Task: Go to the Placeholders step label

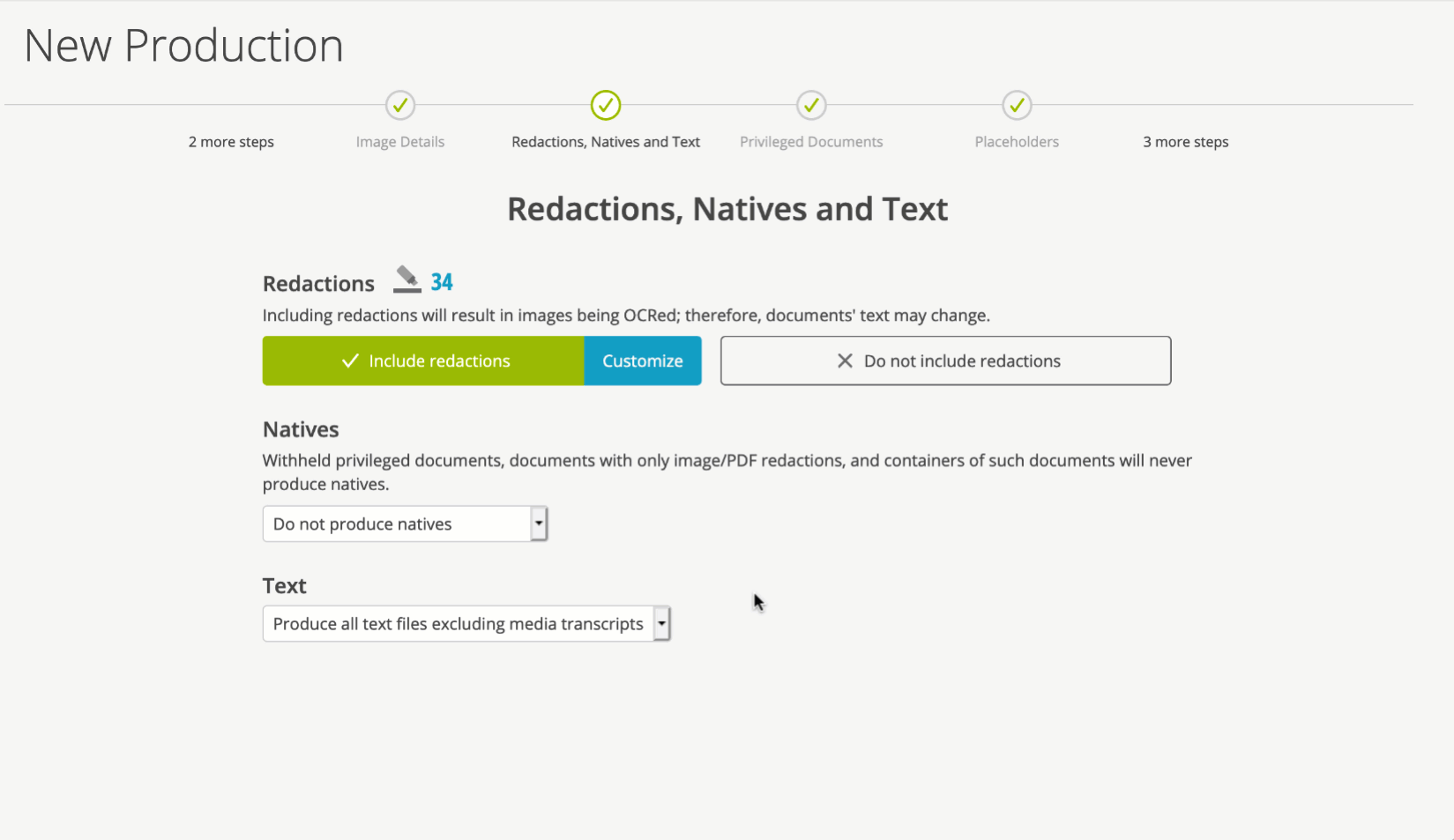Action: point(1017,142)
